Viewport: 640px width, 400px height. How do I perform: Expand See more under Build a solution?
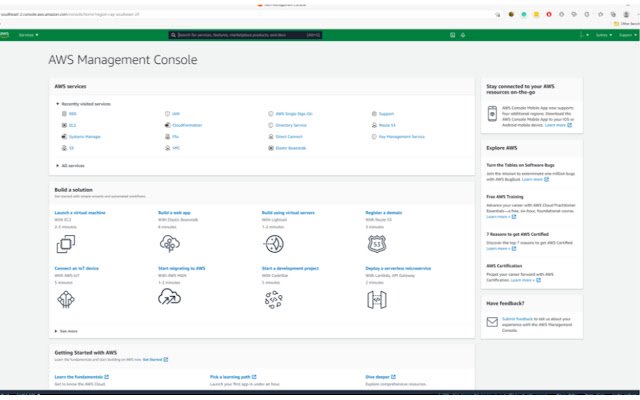[66, 331]
